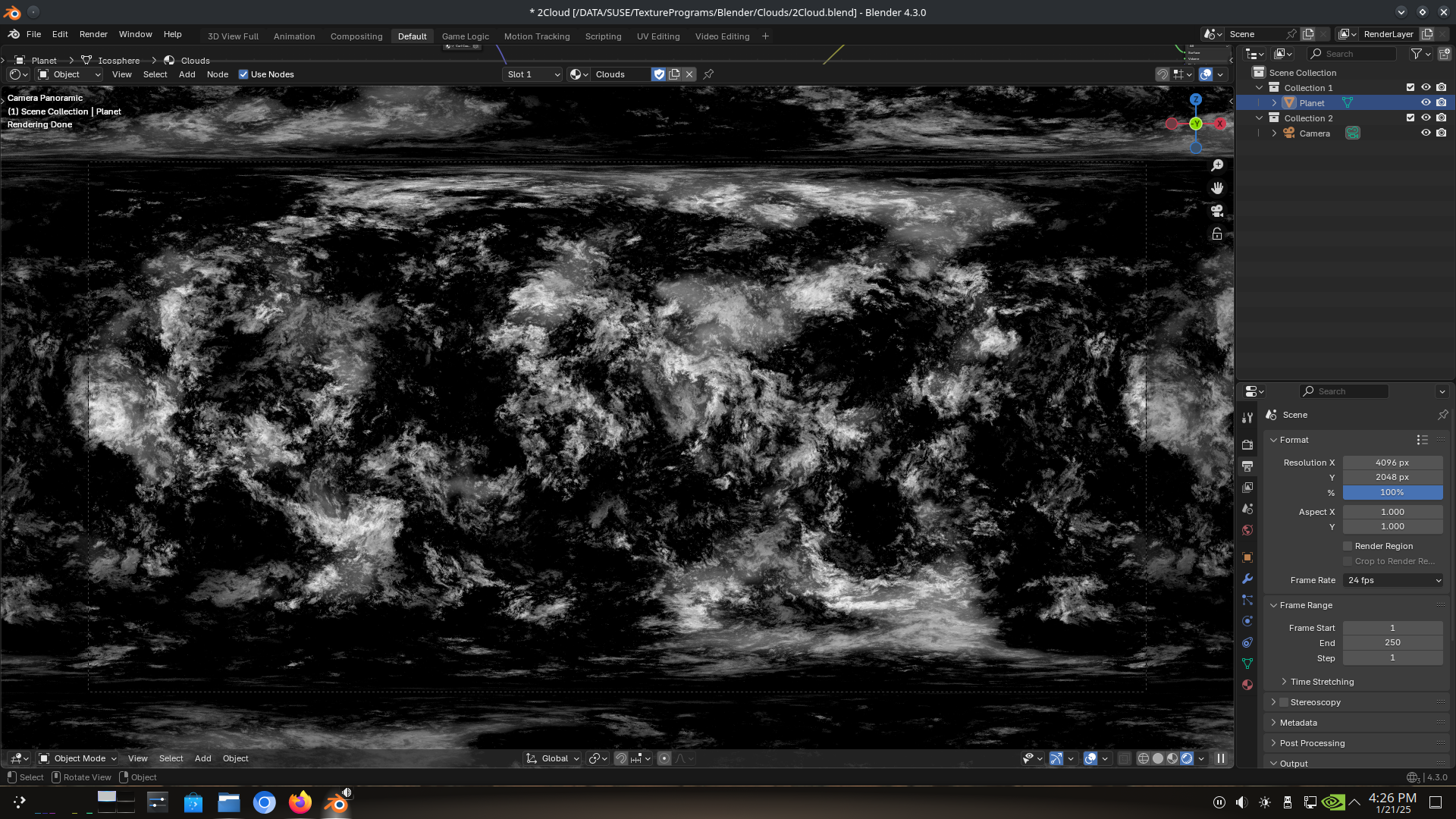The height and width of the screenshot is (819, 1456).
Task: Open the volume control in system tray
Action: coord(1241,802)
